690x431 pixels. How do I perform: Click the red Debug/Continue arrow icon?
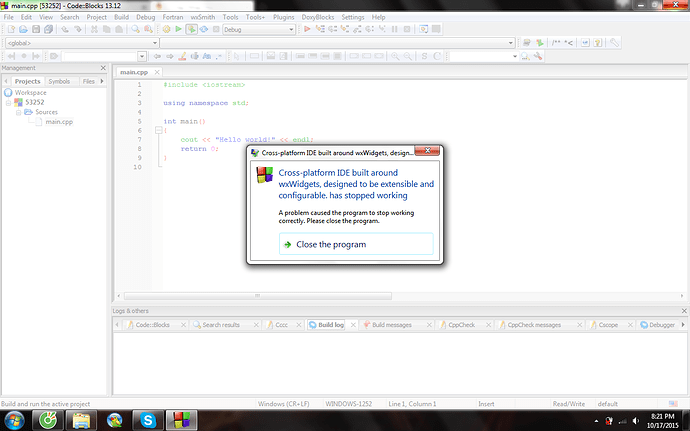pyautogui.click(x=307, y=29)
